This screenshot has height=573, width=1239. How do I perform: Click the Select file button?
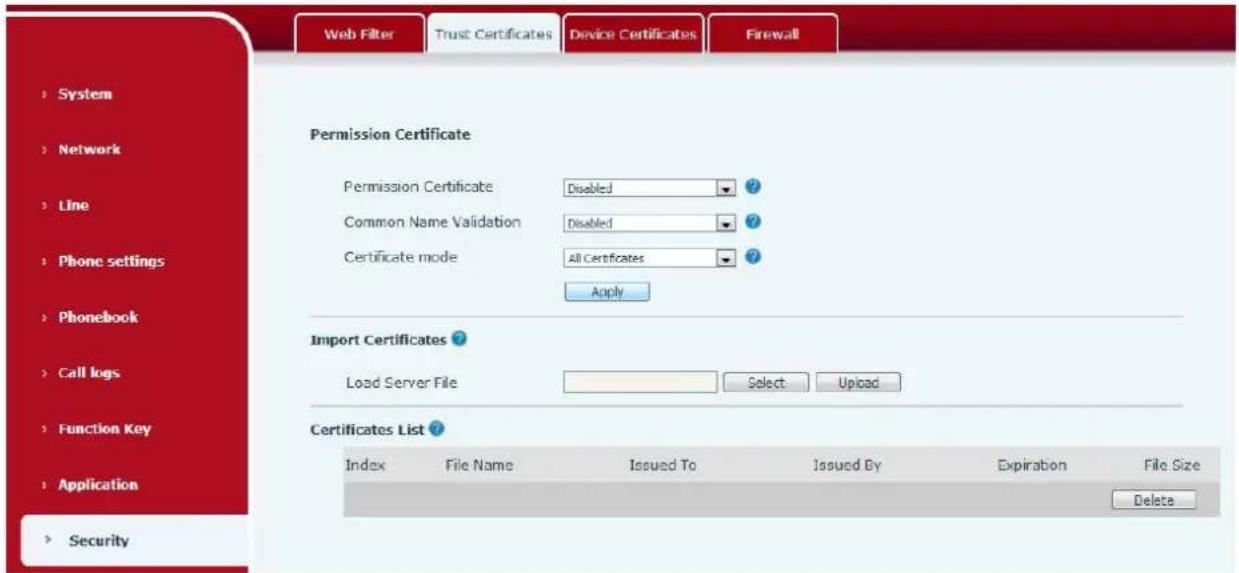click(767, 383)
